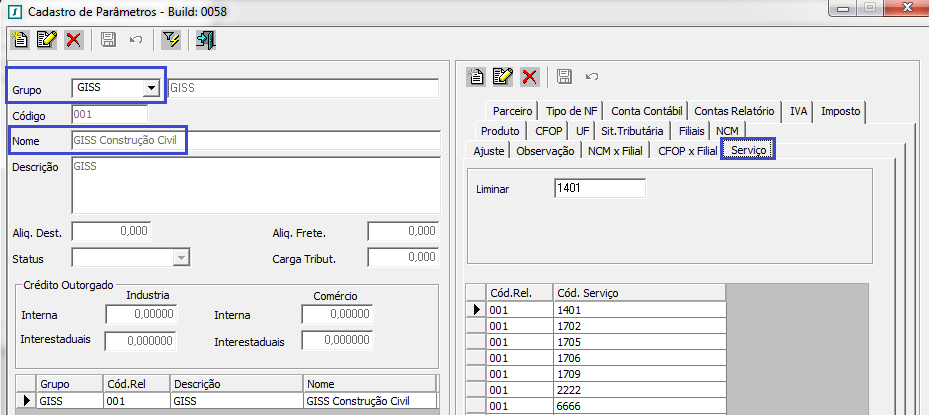Click the Edit record icon in main toolbar
This screenshot has height=415, width=929.
tap(46, 40)
